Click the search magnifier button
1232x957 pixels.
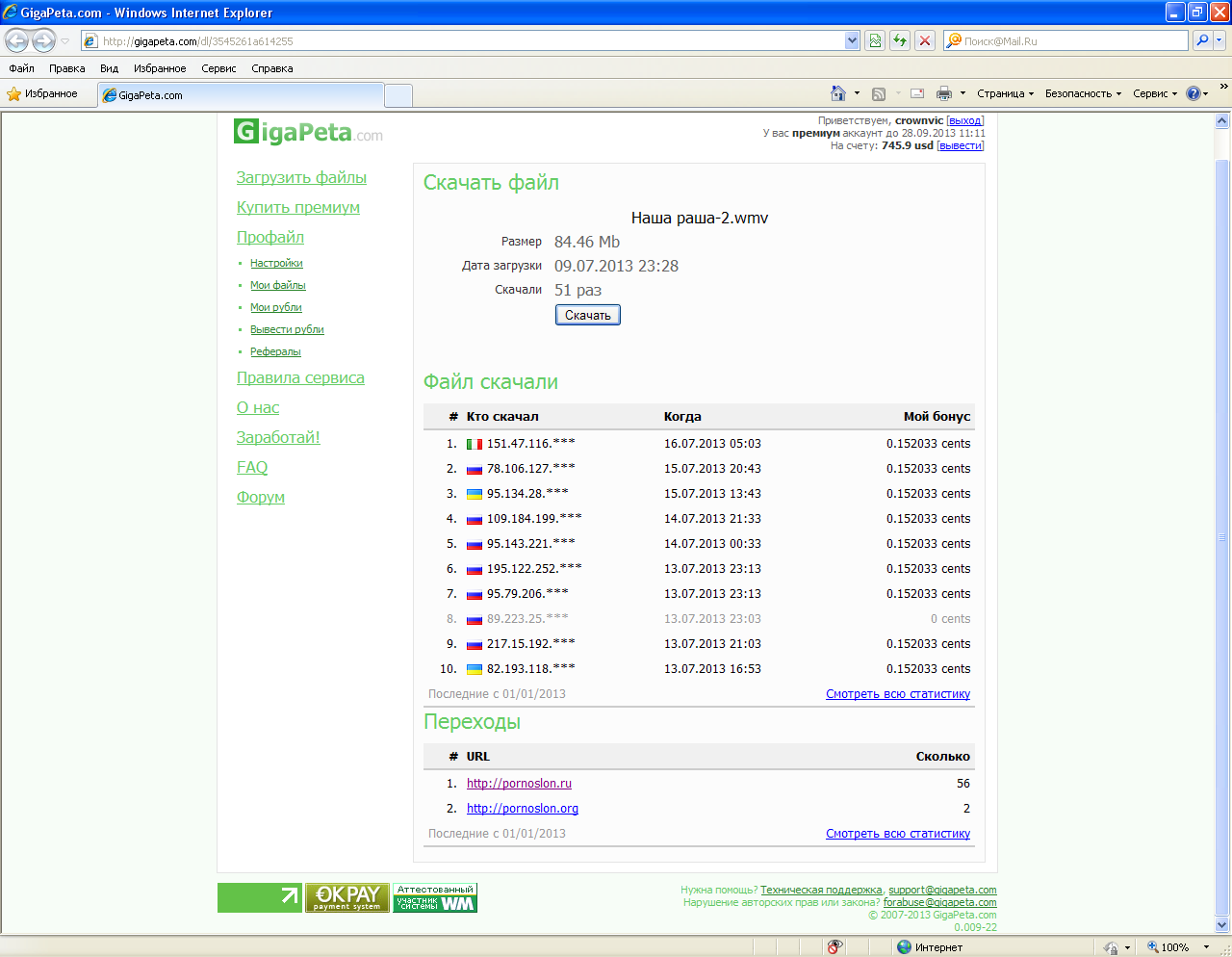(1201, 40)
